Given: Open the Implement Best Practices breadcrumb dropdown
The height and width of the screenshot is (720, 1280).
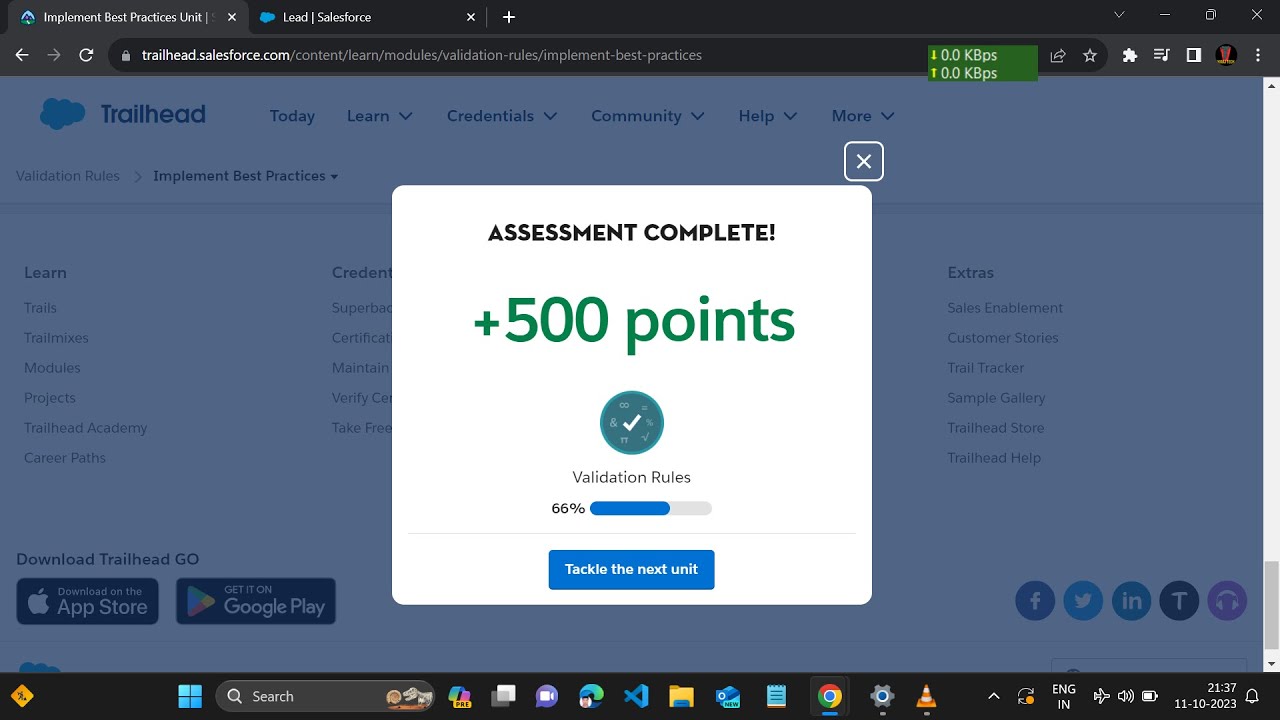Looking at the screenshot, I should [x=246, y=176].
